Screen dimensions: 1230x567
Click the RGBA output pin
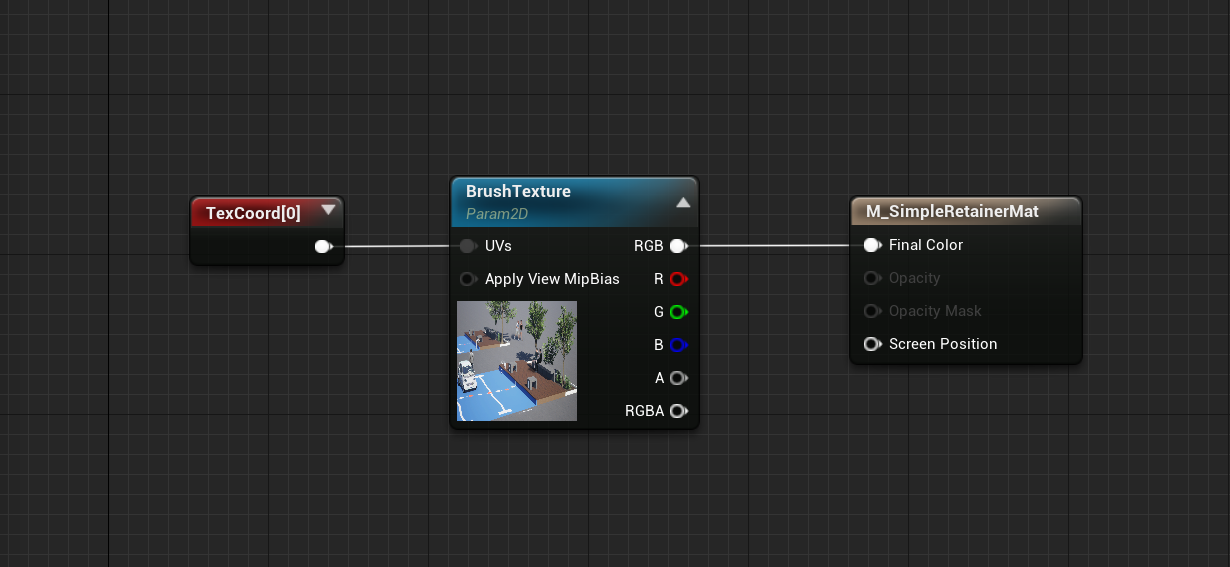click(678, 411)
